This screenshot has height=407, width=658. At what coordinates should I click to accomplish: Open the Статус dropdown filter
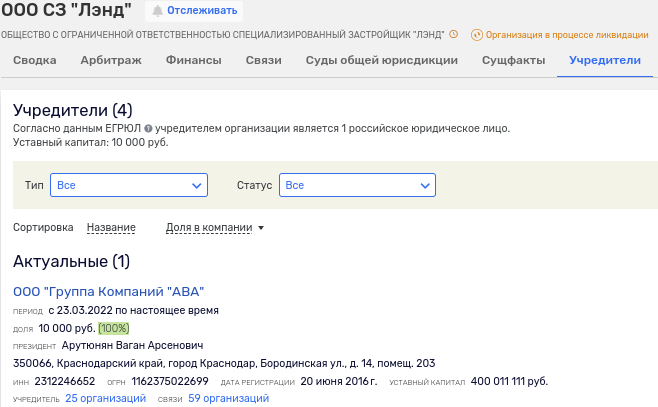(x=357, y=185)
